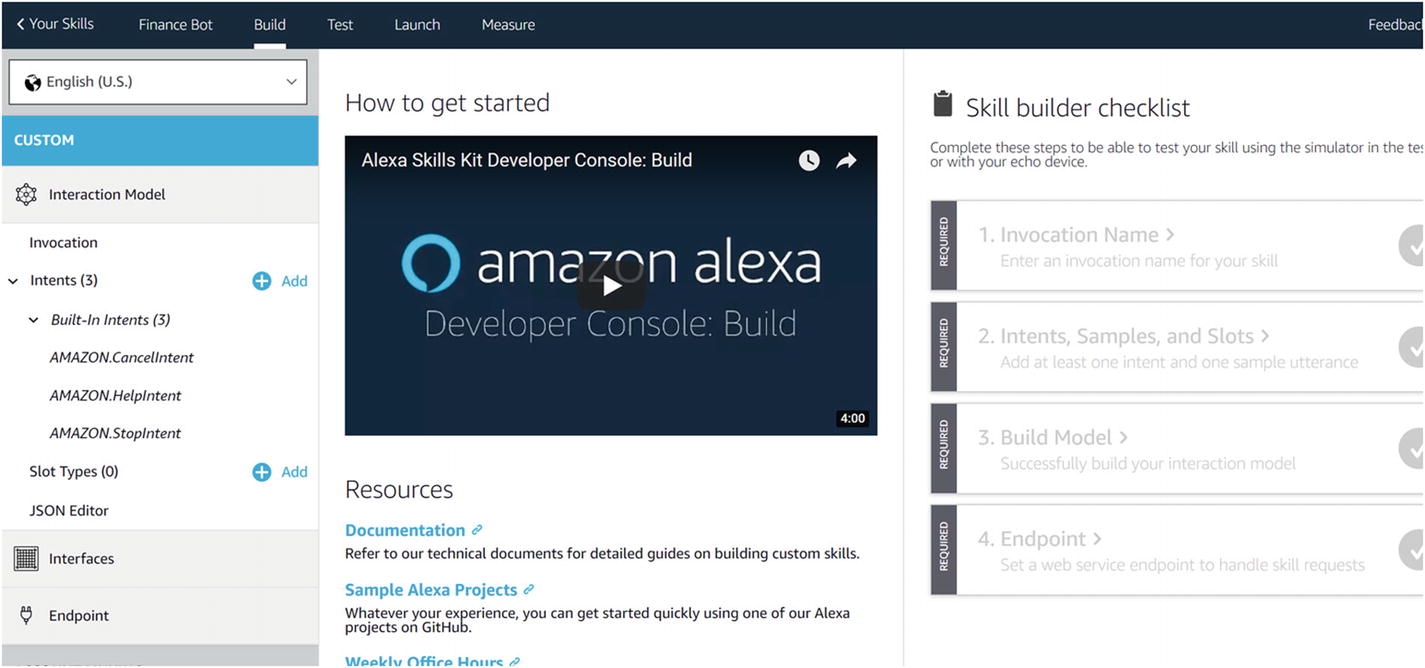Click 'Successfully build your interaction model' text
Image resolution: width=1425 pixels, height=668 pixels.
(x=1148, y=464)
